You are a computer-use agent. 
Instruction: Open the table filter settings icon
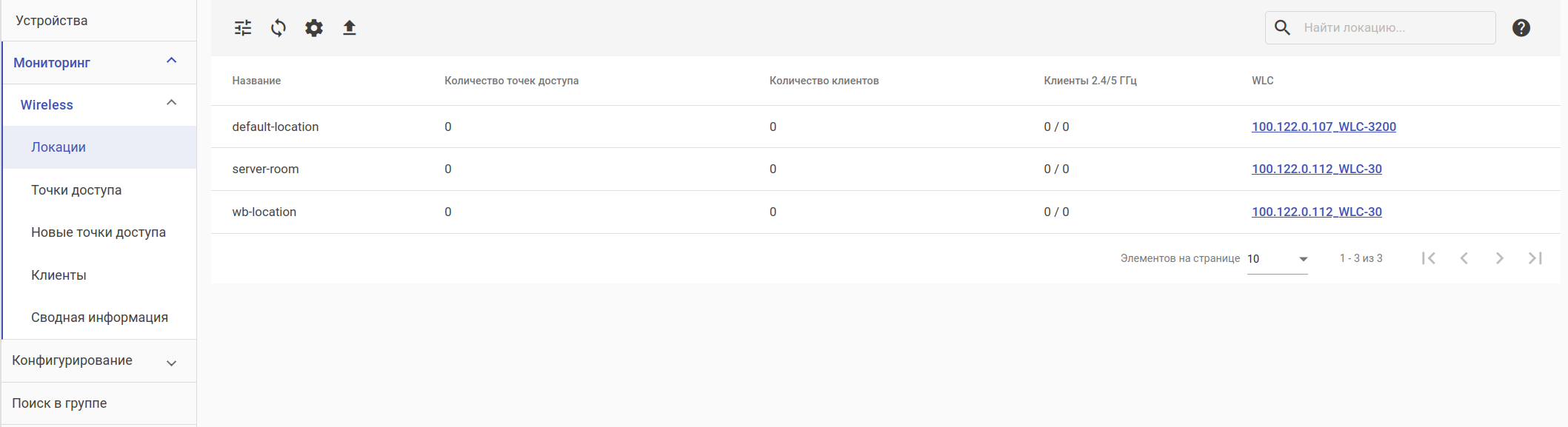[243, 28]
